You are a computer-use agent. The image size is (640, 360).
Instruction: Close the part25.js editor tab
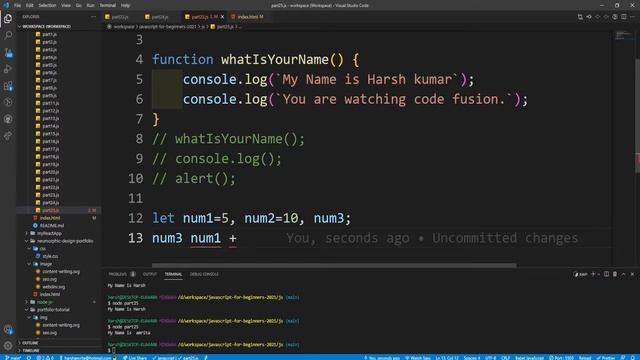coord(222,17)
